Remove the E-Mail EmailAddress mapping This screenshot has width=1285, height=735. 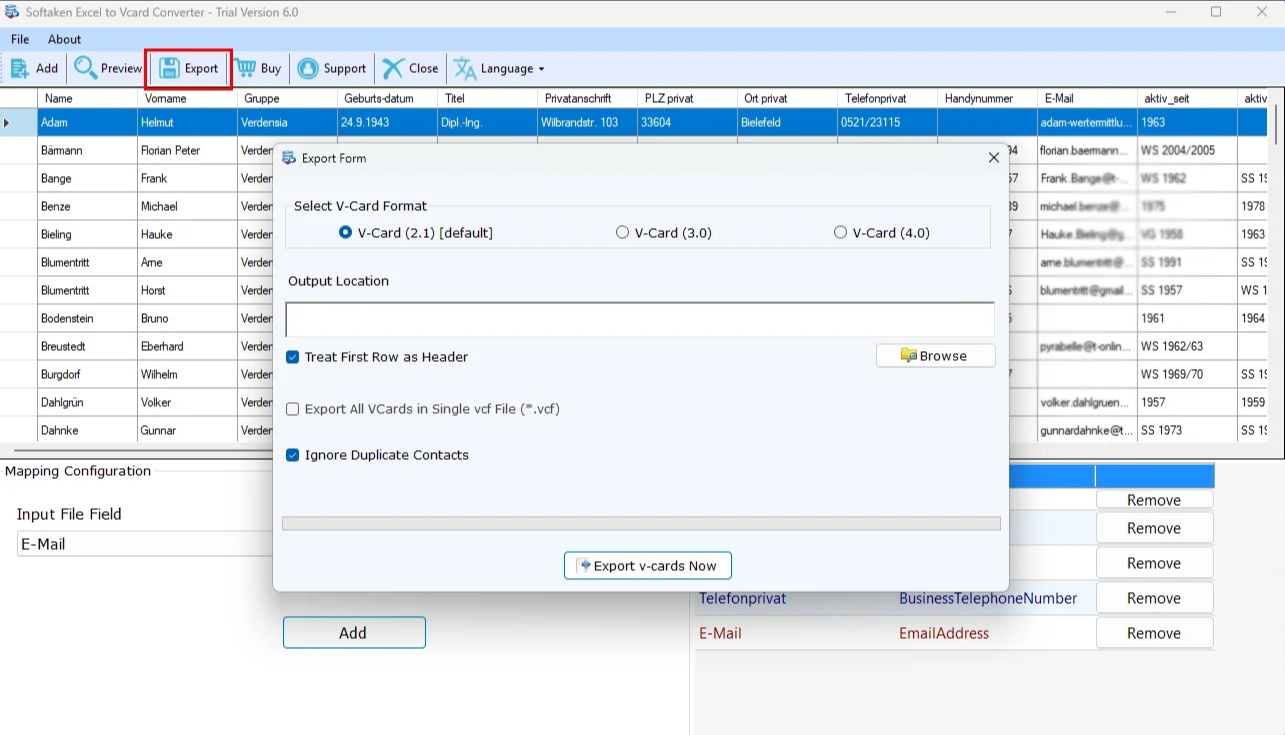pos(1154,633)
